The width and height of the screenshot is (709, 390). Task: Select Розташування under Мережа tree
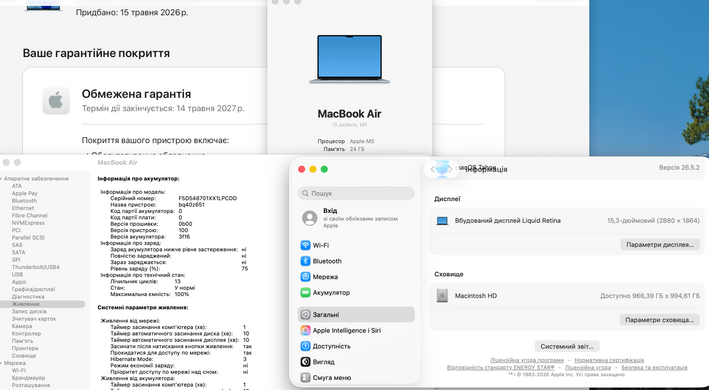click(31, 385)
